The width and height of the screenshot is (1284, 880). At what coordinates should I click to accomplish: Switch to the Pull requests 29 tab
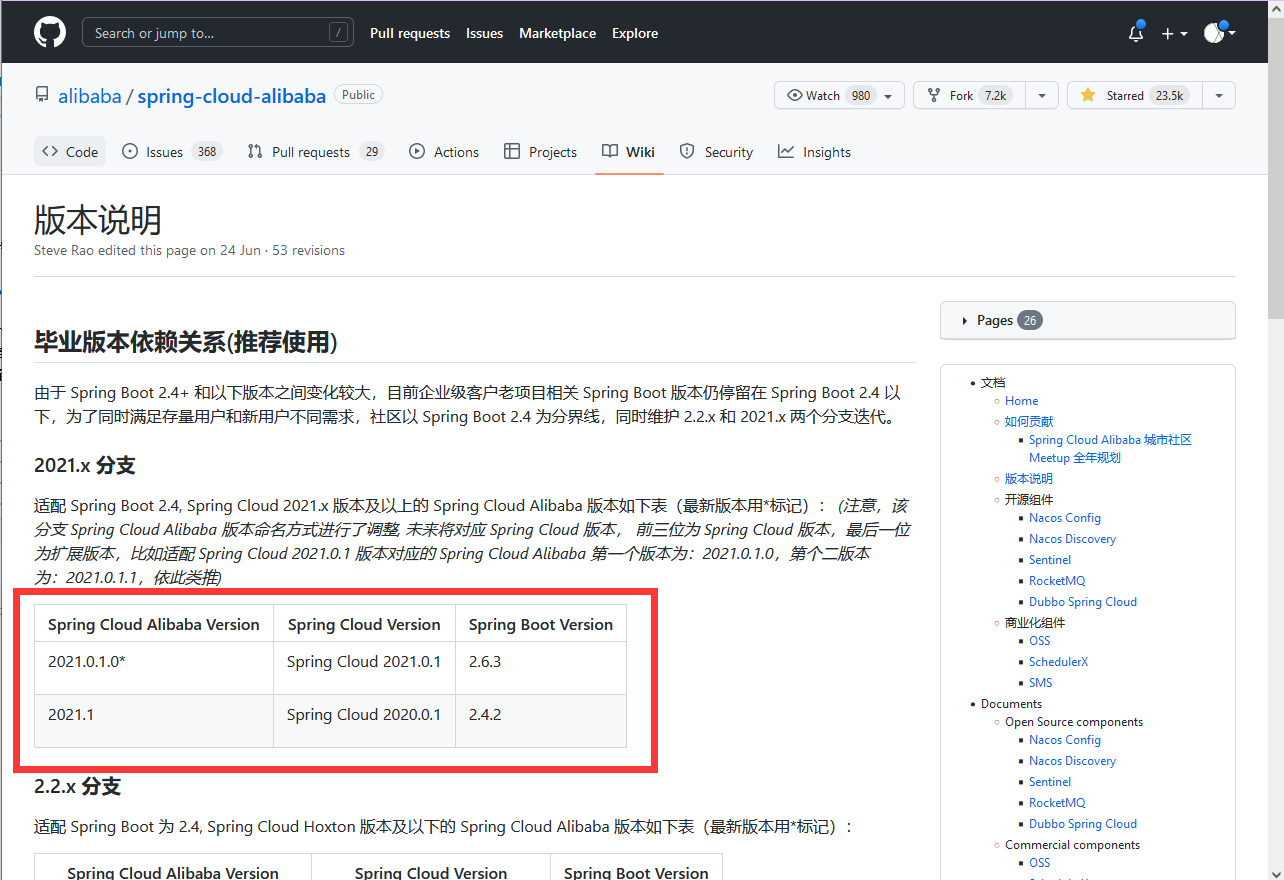coord(315,152)
